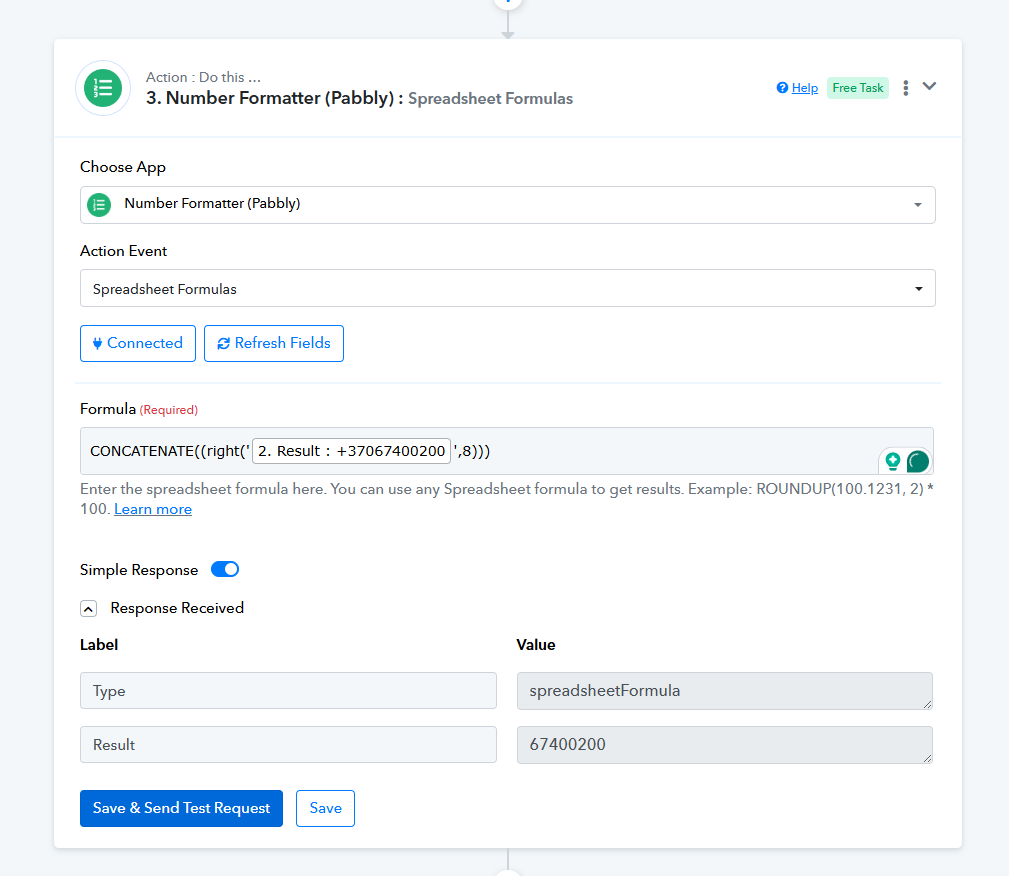Click the spreadsheetFormula value field

(725, 691)
